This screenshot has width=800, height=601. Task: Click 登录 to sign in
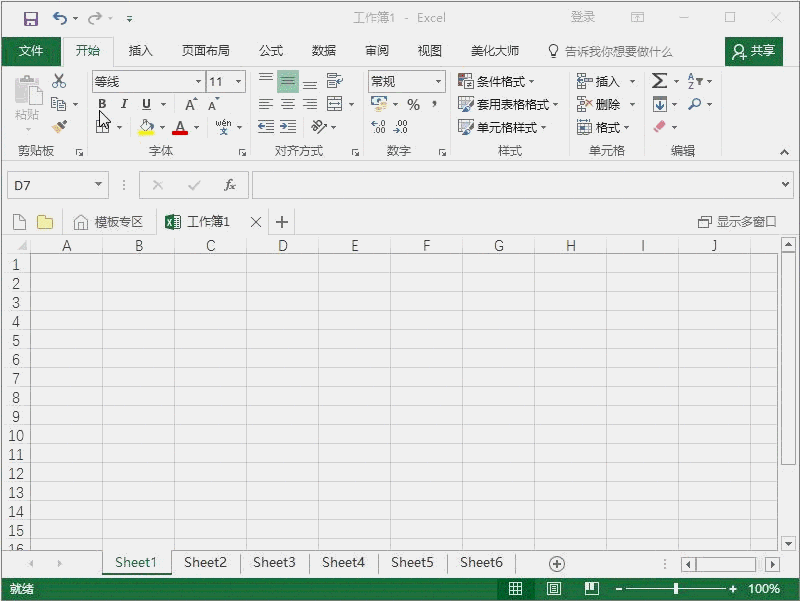583,18
